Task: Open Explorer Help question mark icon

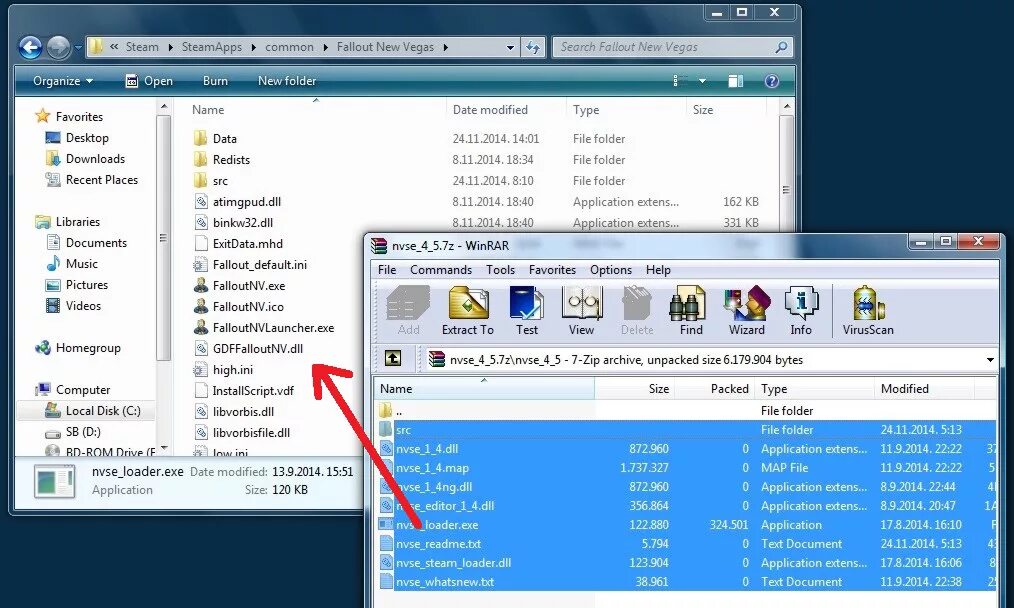Action: (x=771, y=81)
